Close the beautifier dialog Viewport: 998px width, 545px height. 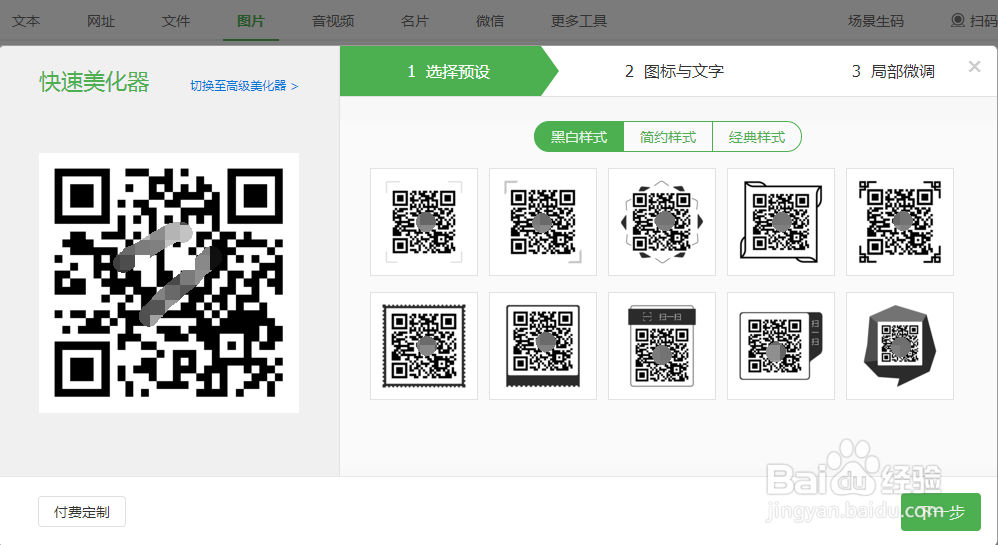(974, 66)
